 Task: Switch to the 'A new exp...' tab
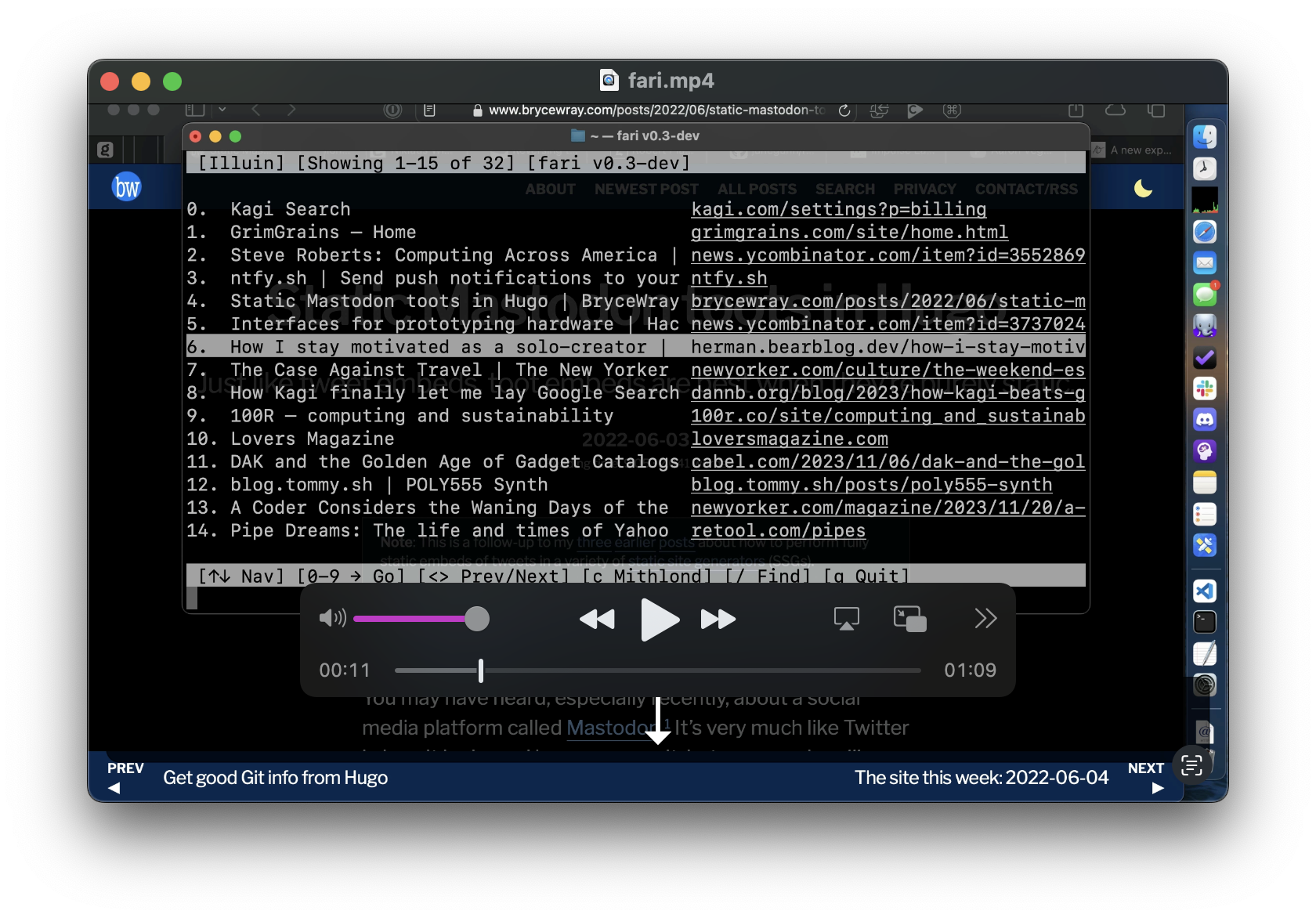click(x=1133, y=150)
